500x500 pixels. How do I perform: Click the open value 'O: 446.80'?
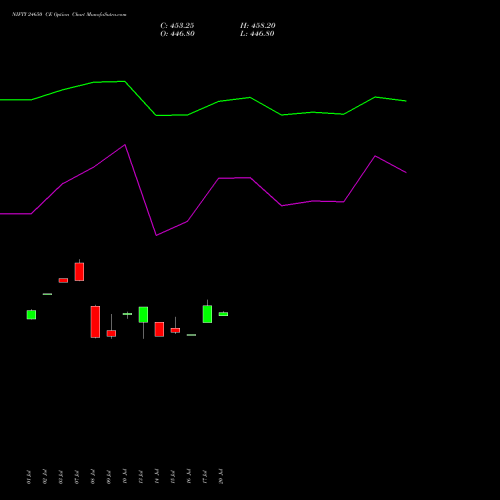point(177,34)
